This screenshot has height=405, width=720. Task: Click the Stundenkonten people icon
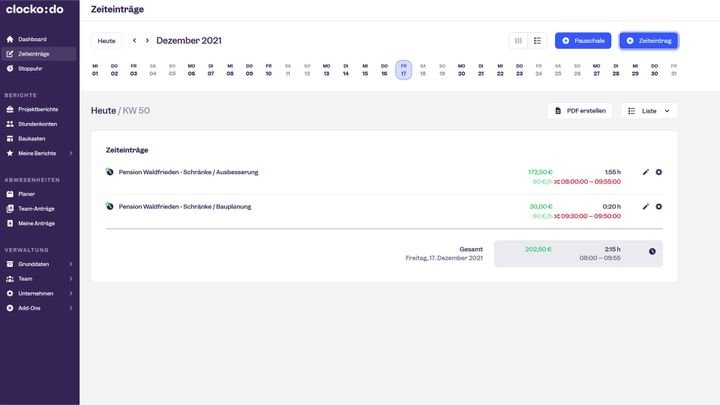[10, 124]
